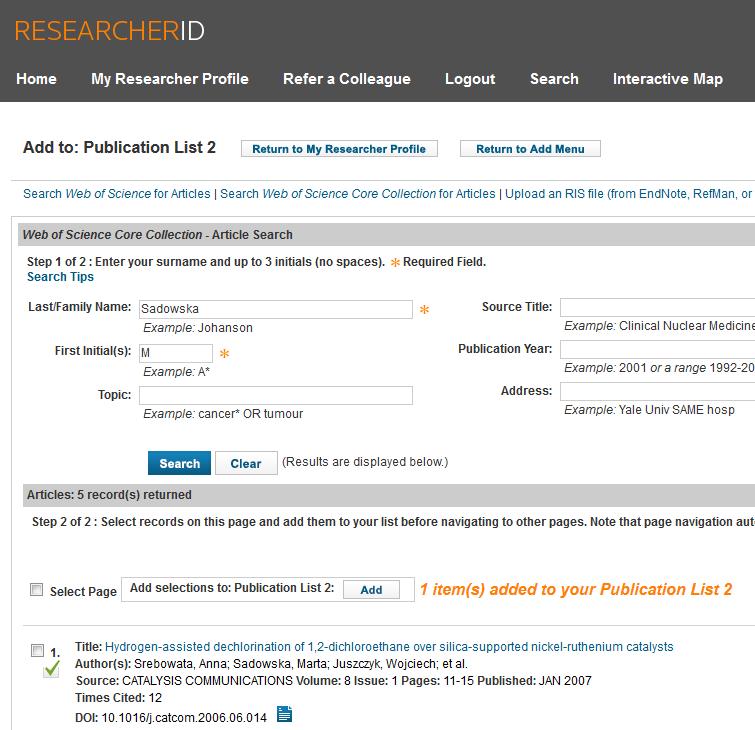755x730 pixels.
Task: Open the Search Tips link
Action: (x=60, y=277)
